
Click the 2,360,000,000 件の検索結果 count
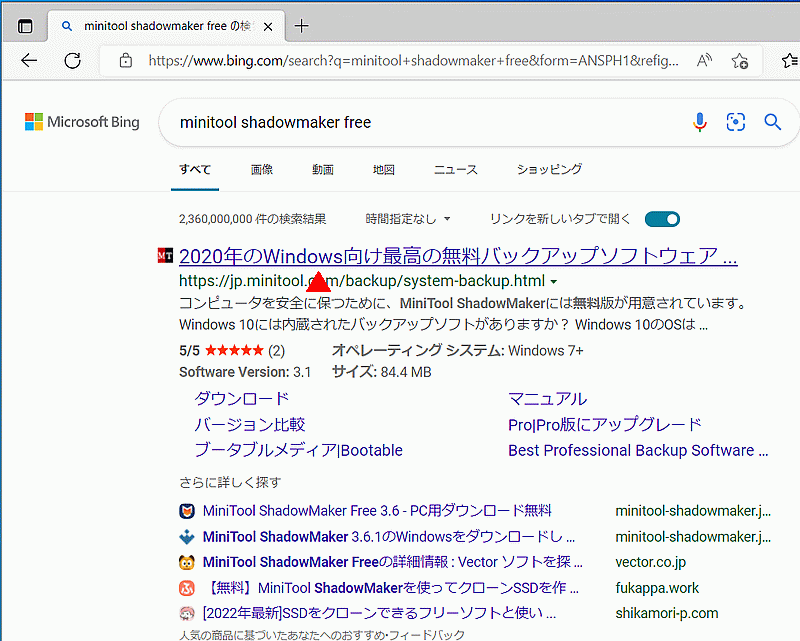[253, 219]
